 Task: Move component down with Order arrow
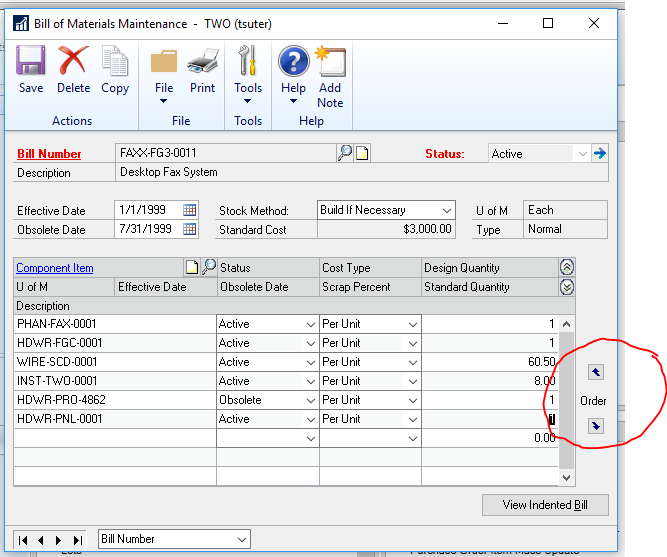(596, 426)
